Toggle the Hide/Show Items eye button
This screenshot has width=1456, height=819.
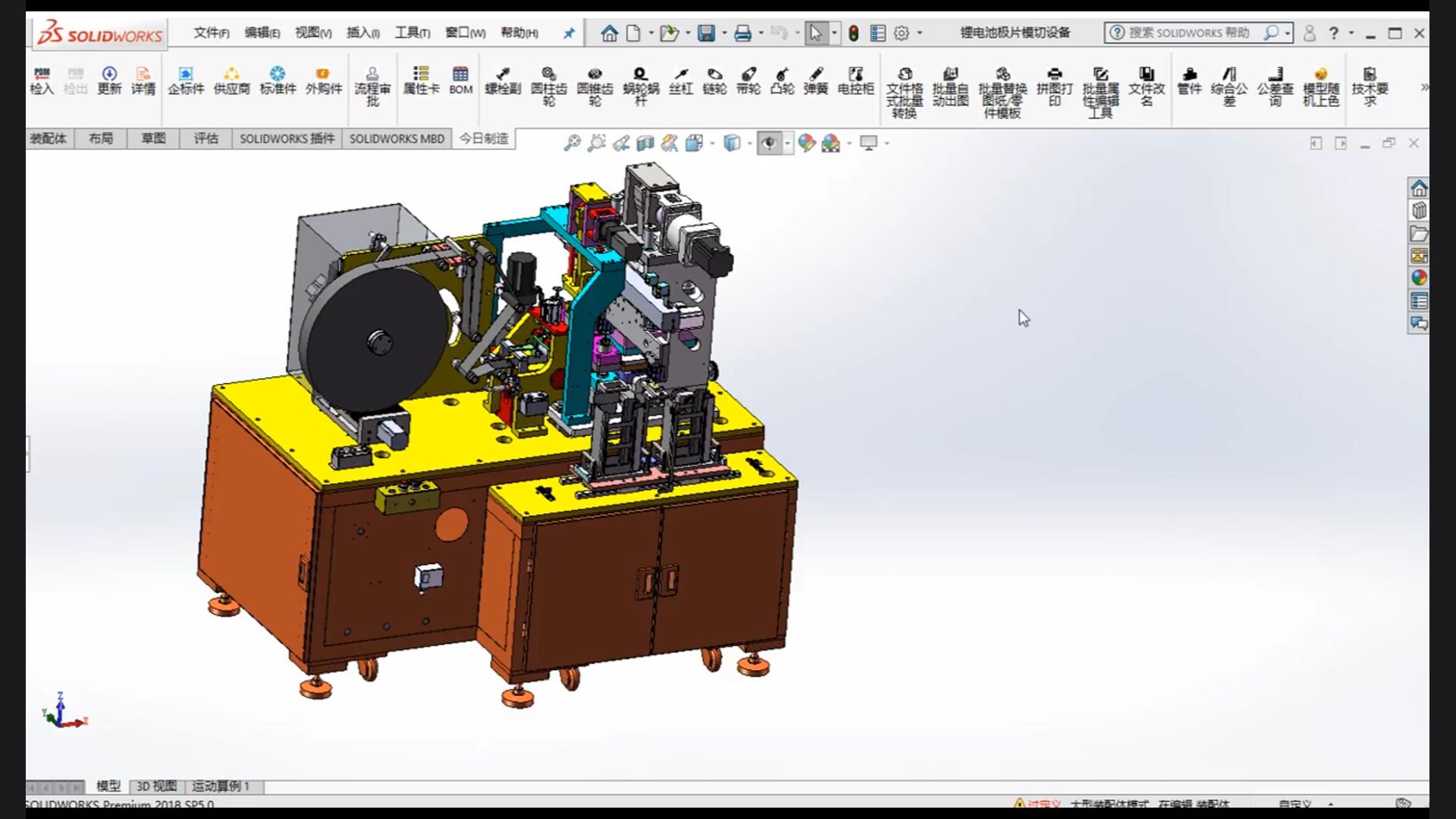[x=770, y=143]
